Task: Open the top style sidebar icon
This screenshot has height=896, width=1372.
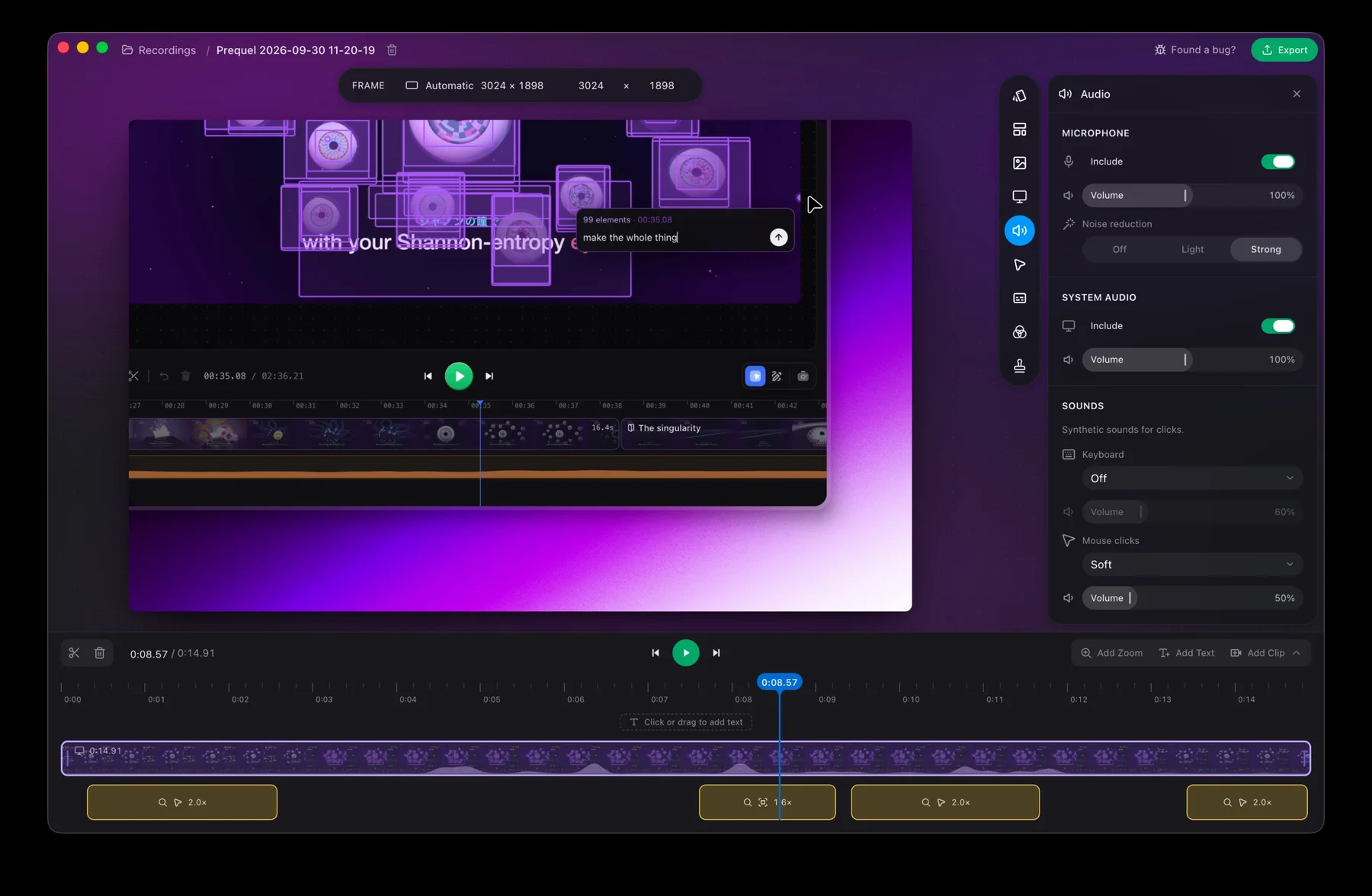Action: pos(1019,96)
